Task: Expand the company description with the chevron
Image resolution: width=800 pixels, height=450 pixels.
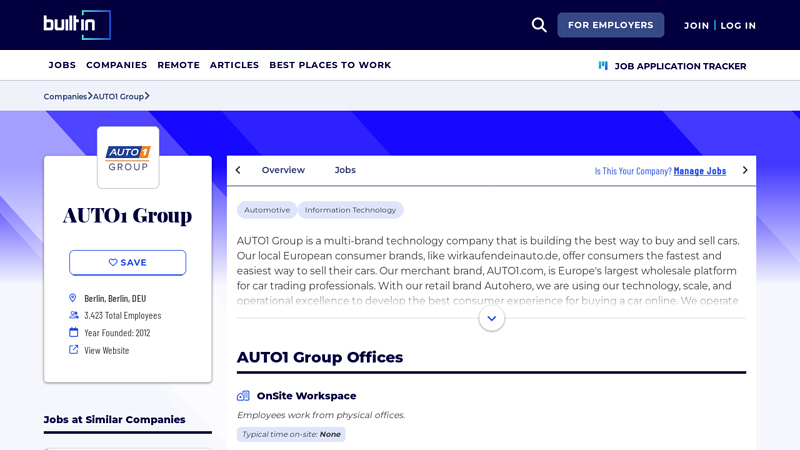Action: (491, 318)
